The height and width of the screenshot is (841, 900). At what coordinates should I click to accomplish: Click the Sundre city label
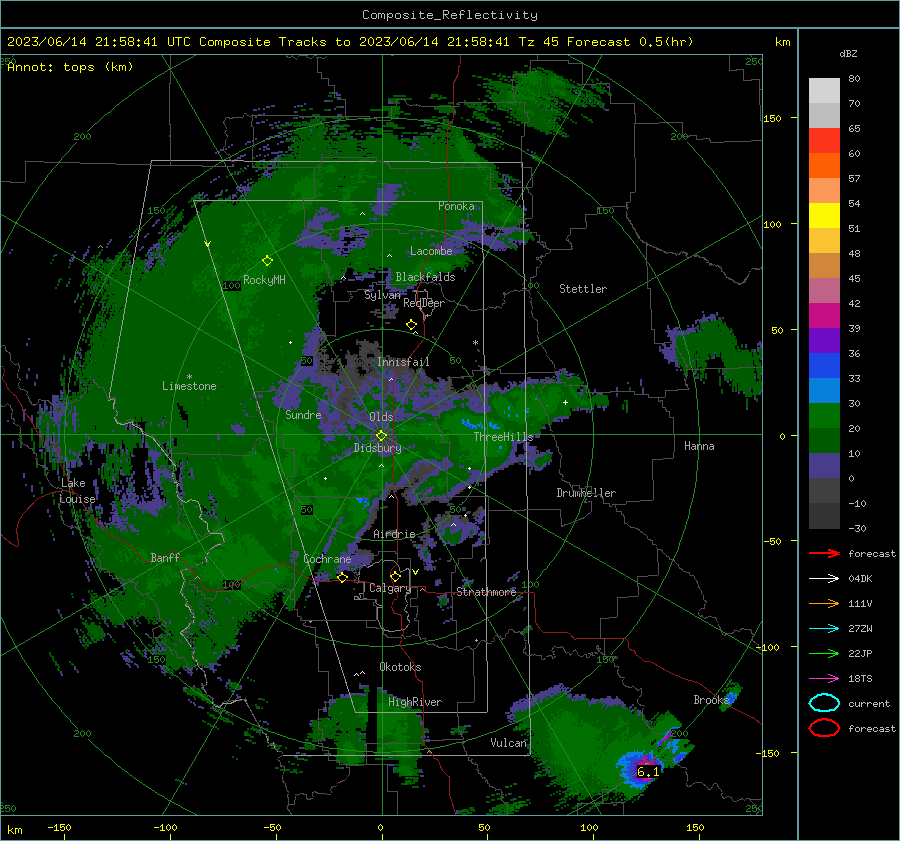coord(303,414)
